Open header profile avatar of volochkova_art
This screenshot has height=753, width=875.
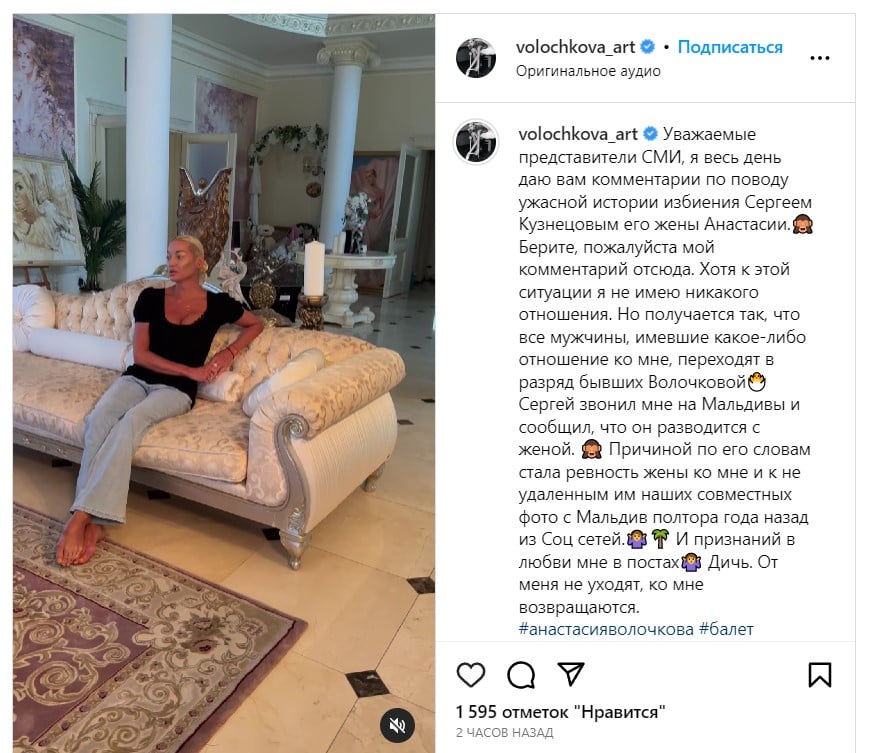tap(476, 57)
